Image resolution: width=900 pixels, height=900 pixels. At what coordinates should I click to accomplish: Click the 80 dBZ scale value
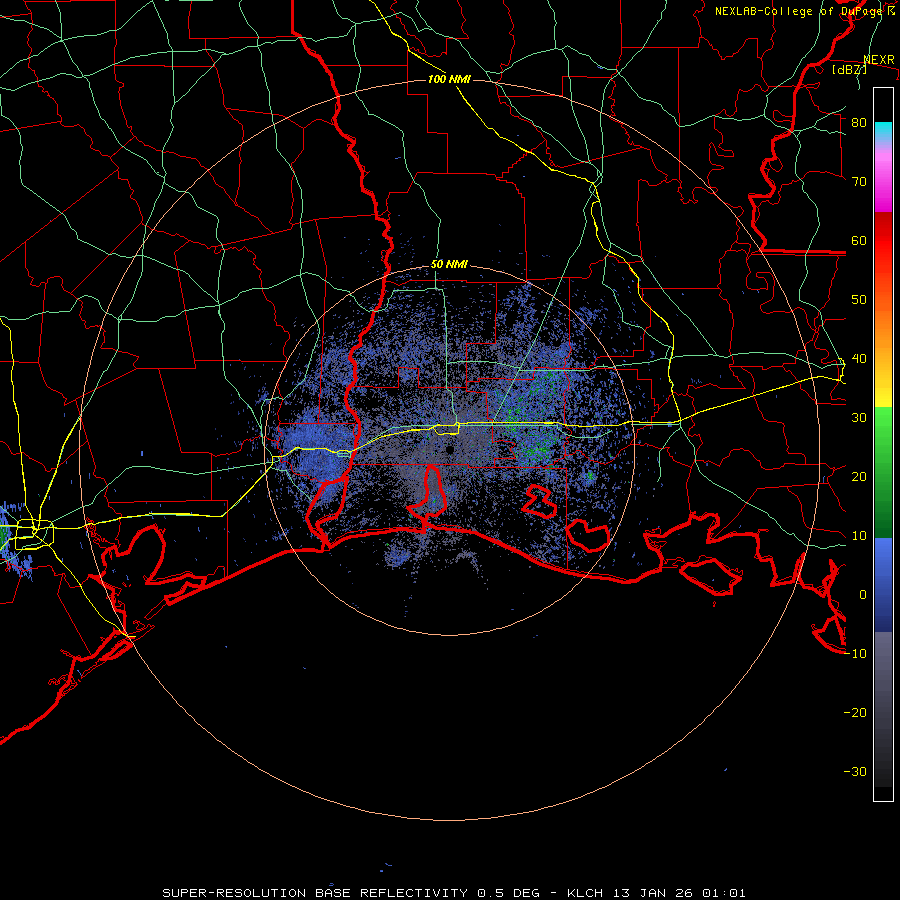(859, 123)
